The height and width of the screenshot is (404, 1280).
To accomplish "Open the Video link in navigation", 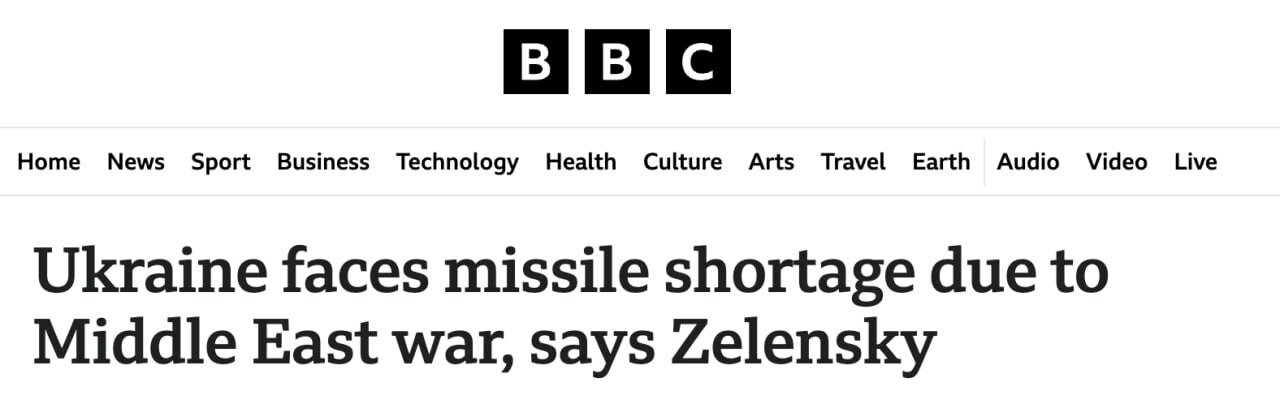I will [1116, 162].
